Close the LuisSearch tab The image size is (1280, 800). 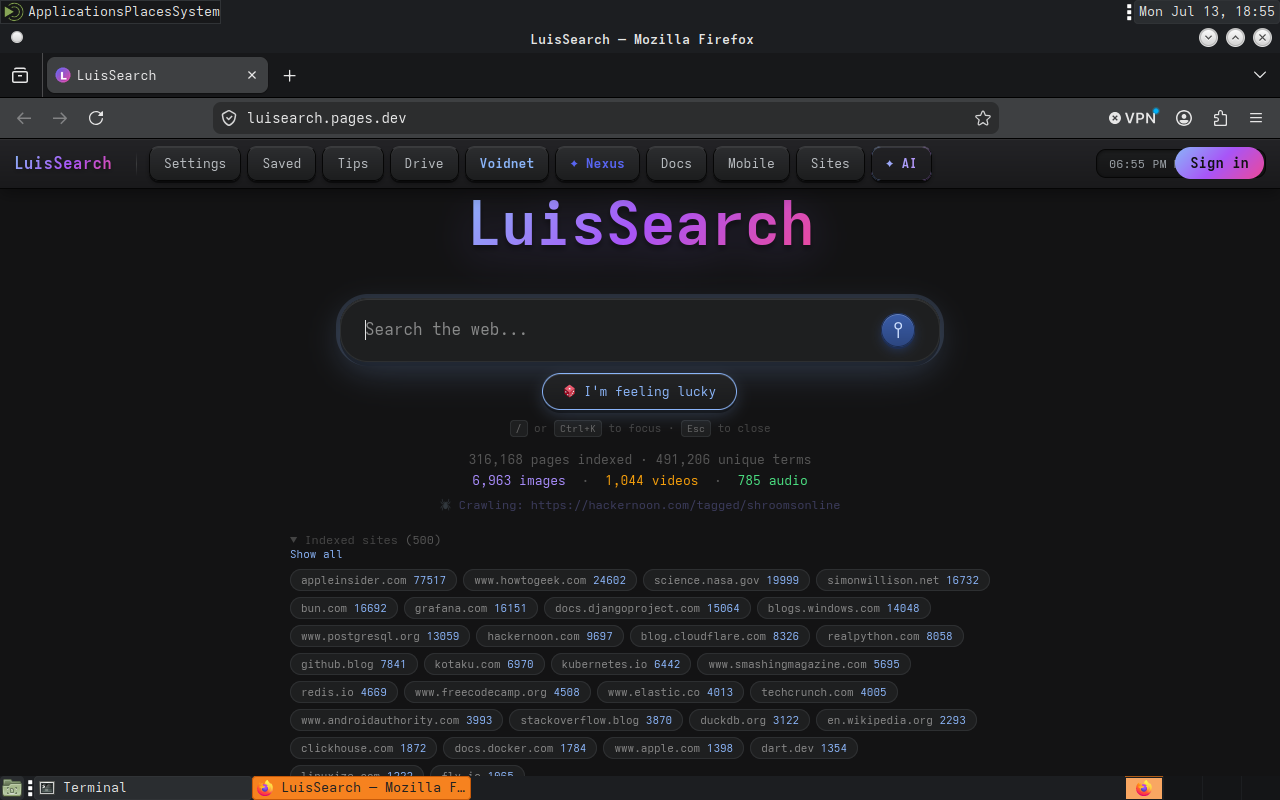click(x=252, y=75)
